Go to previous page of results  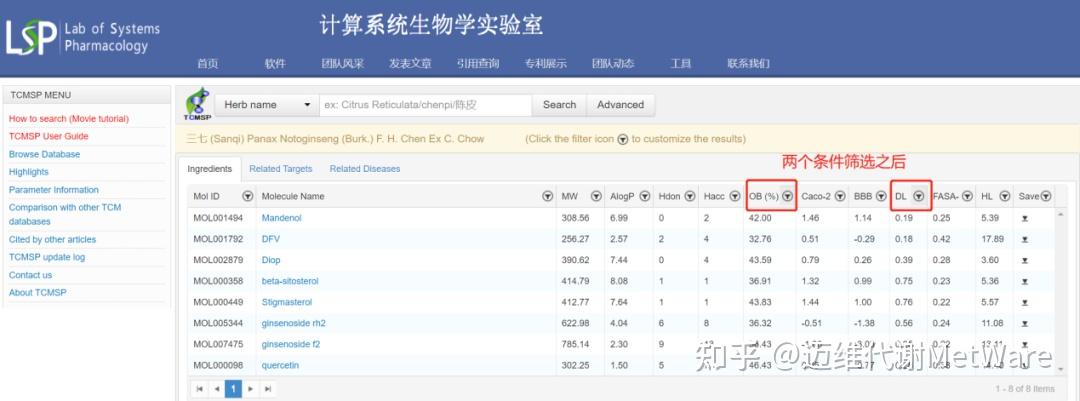[x=216, y=389]
